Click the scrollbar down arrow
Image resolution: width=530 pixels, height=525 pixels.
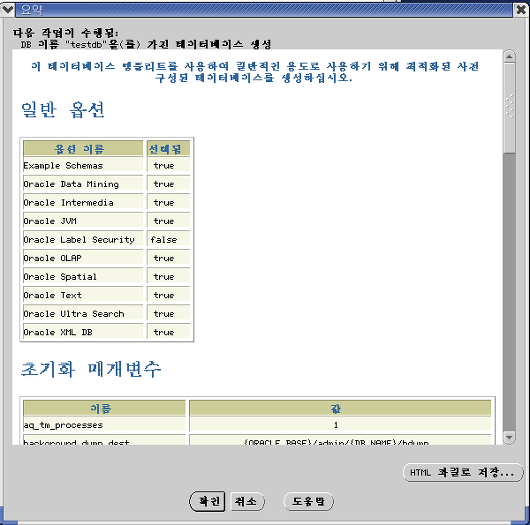(x=509, y=437)
